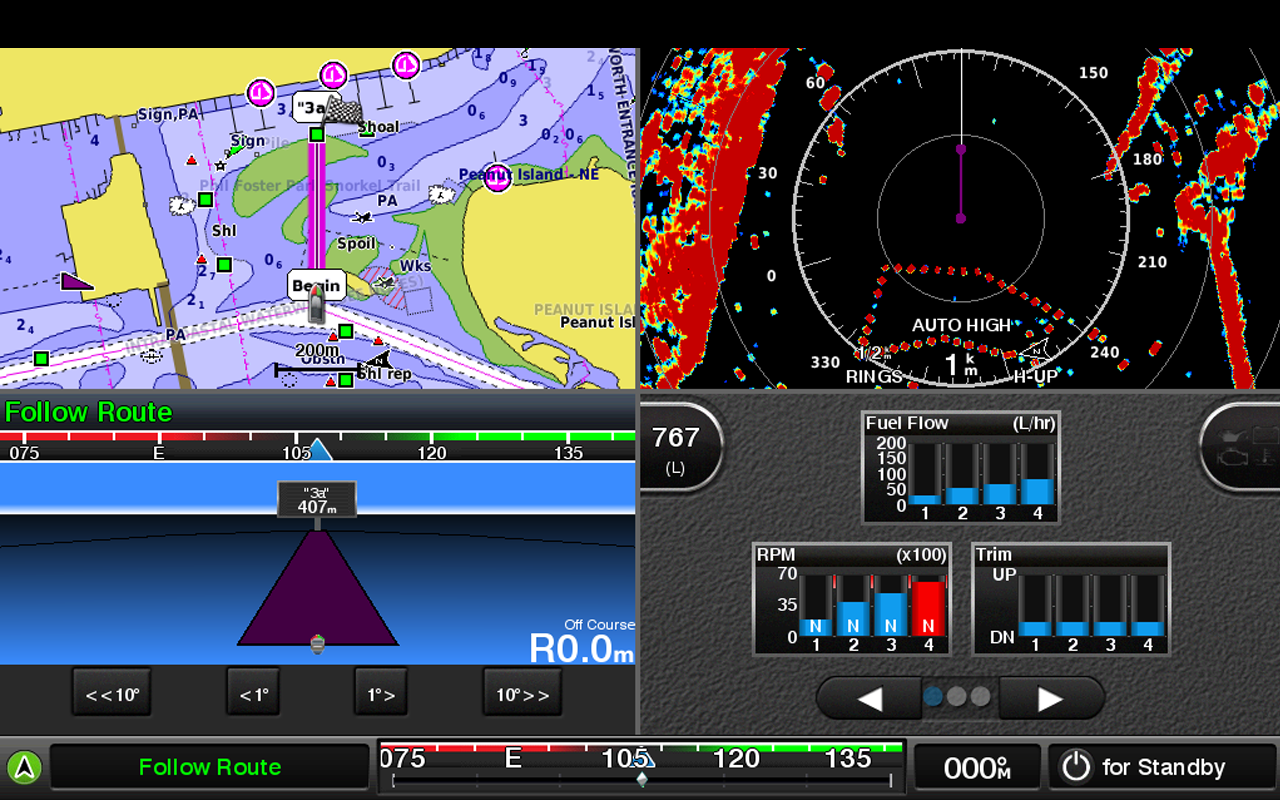Go to the previous gauge page arrow

(869, 698)
